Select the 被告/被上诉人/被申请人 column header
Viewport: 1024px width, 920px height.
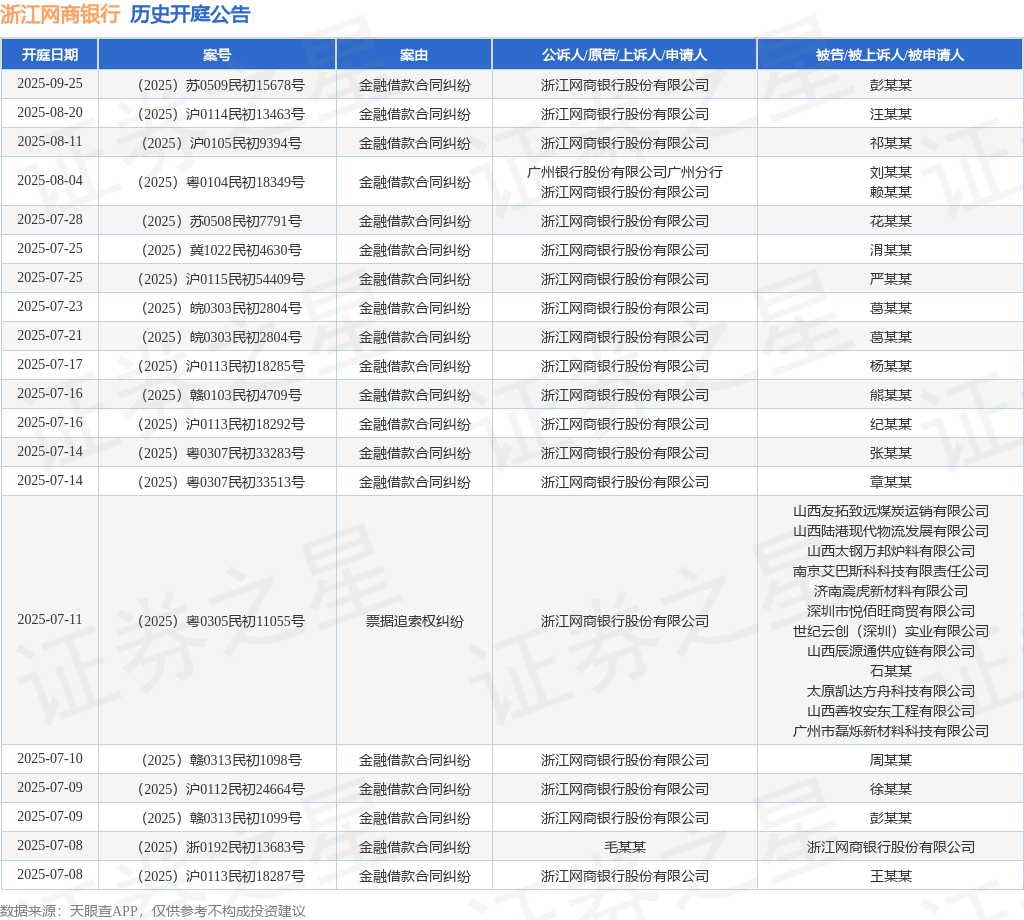pos(890,55)
